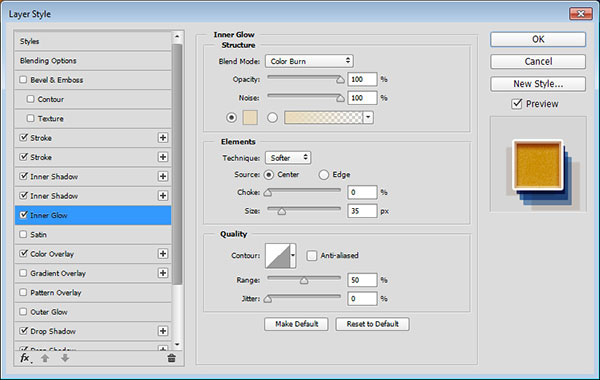The width and height of the screenshot is (600, 380).
Task: Uncheck the Drop Shadow checkbox
Action: click(x=23, y=331)
